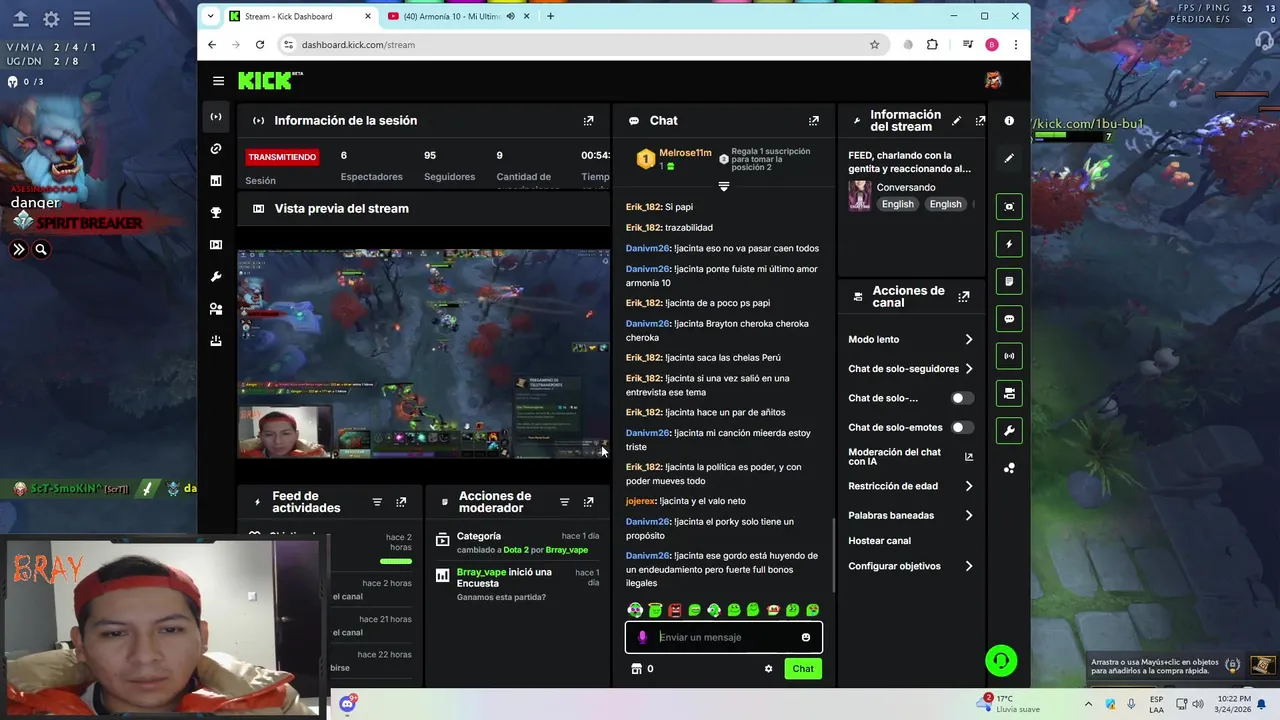Edit stream info with the panel's pencil icon

tap(956, 121)
